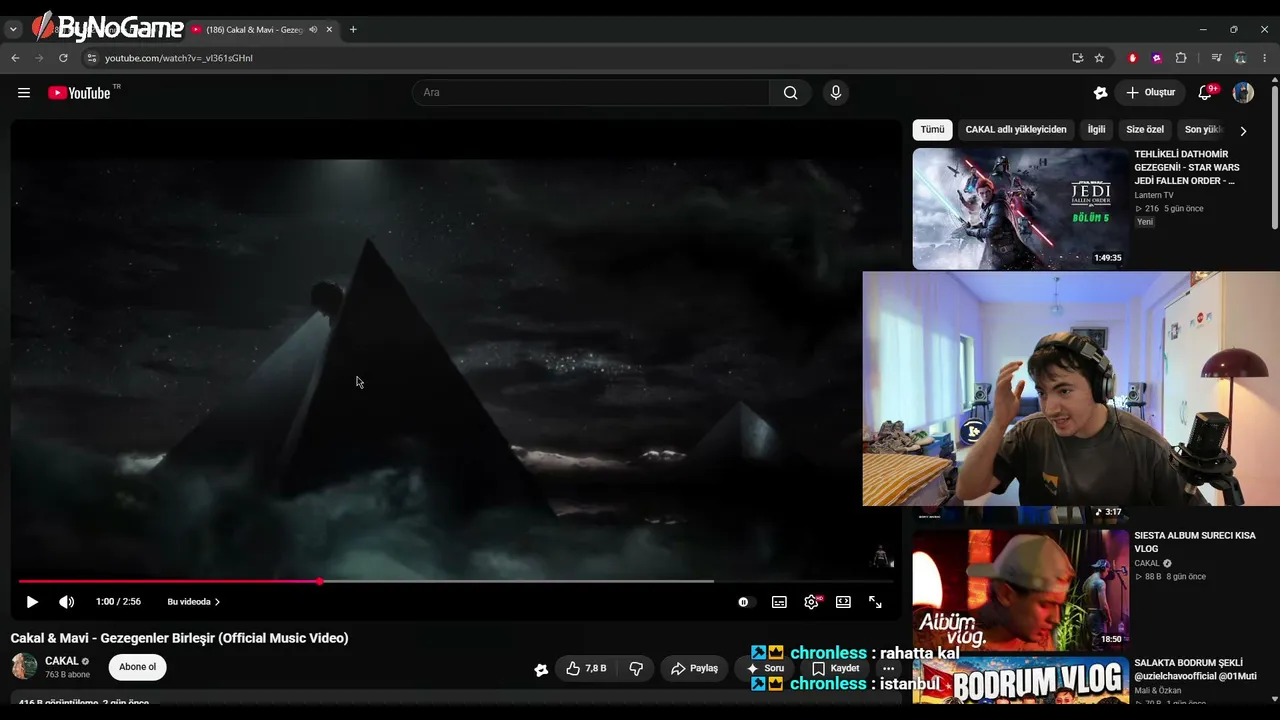Select the 'İlgili' filter chip

coord(1097,130)
